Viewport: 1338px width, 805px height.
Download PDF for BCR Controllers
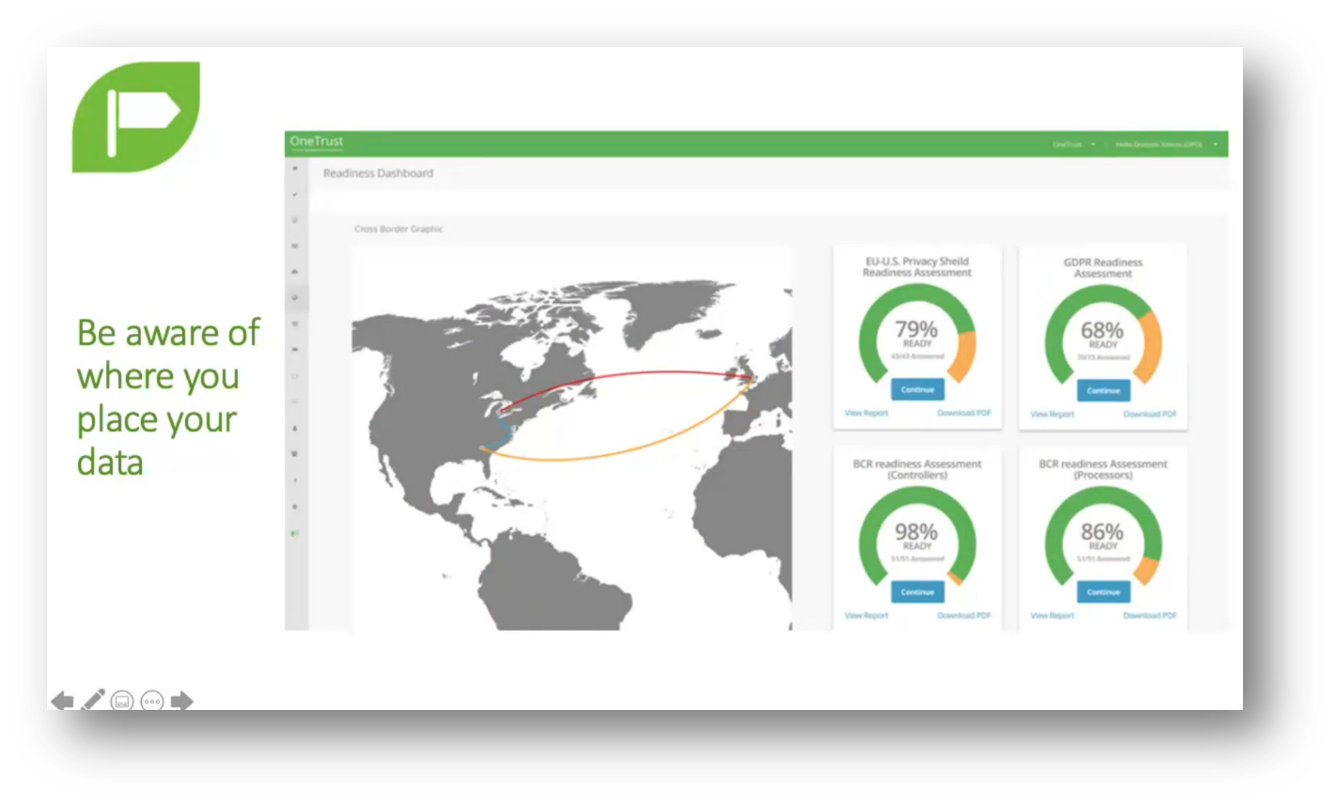pos(964,615)
